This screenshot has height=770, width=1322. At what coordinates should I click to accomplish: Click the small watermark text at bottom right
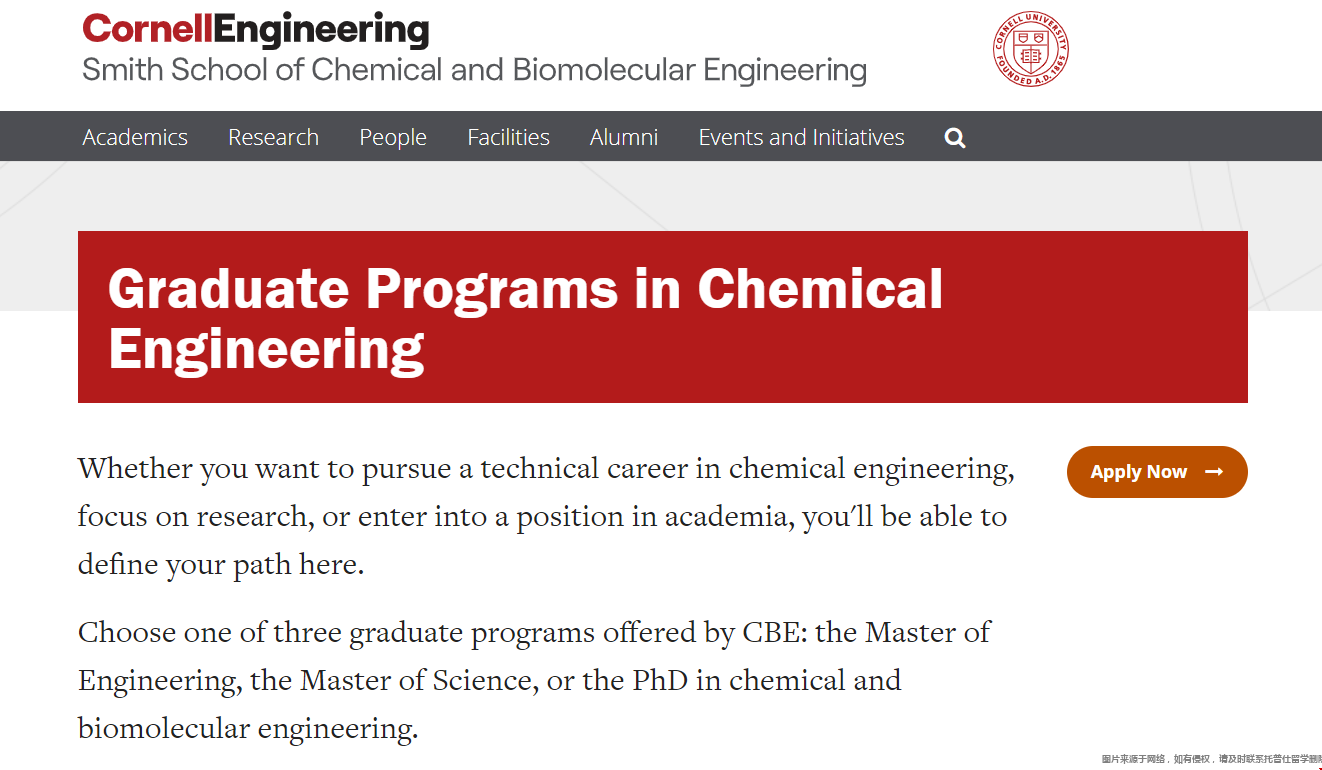1211,760
